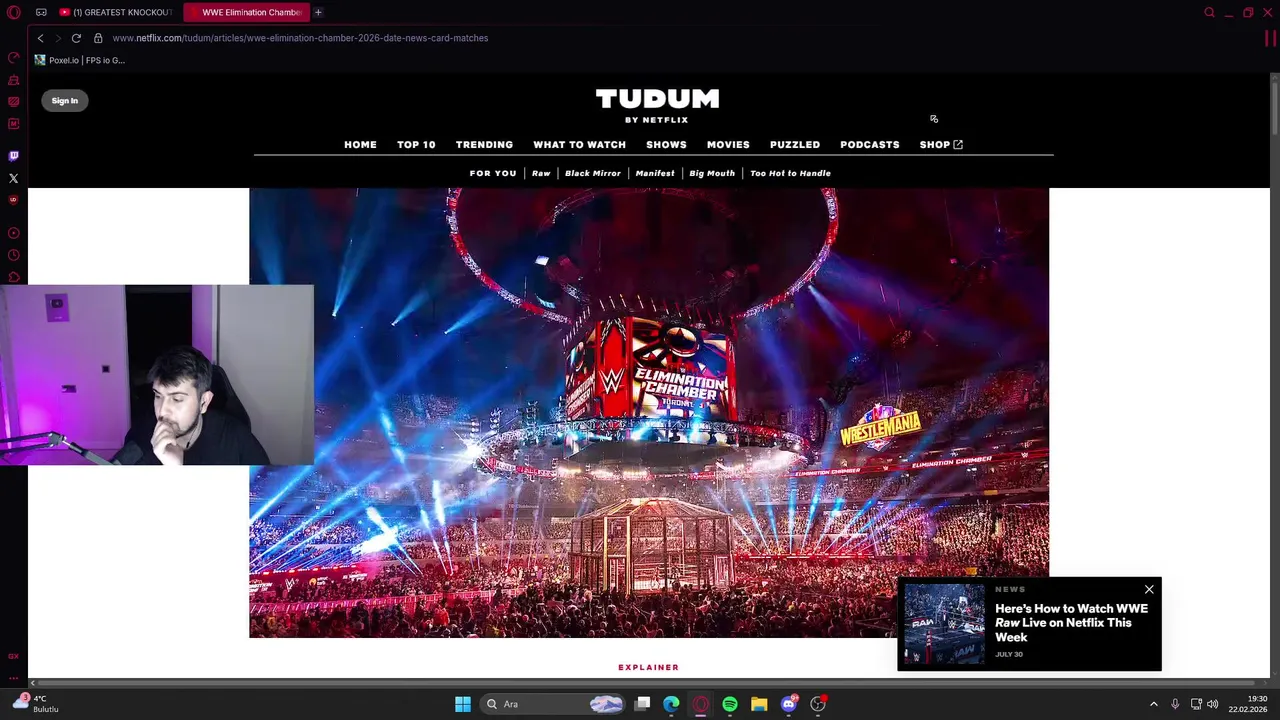Open the Poxel.io bookmark
This screenshot has height=720, width=1280.
coord(79,60)
